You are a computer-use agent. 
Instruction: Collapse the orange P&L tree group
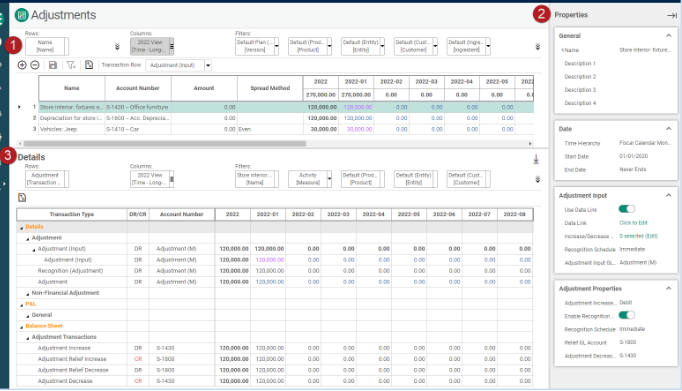[21, 305]
